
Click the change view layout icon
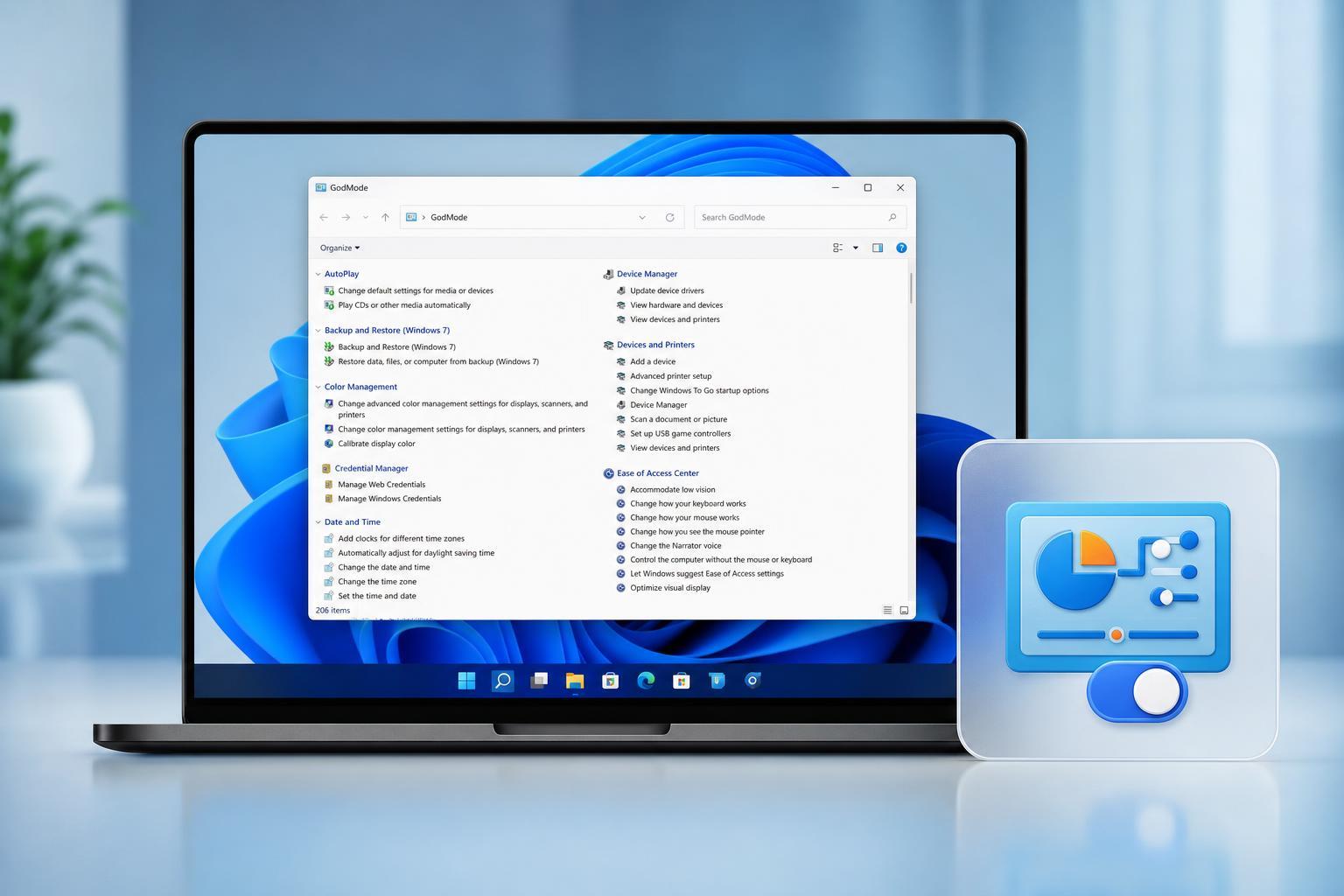click(x=837, y=248)
